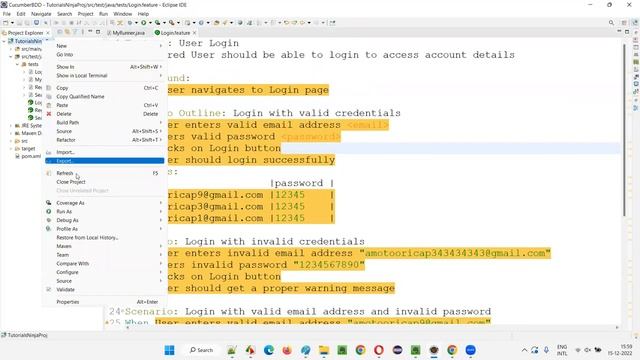Image resolution: width=640 pixels, height=360 pixels.
Task: Select Copy Qualified Name entry
Action: click(105, 97)
